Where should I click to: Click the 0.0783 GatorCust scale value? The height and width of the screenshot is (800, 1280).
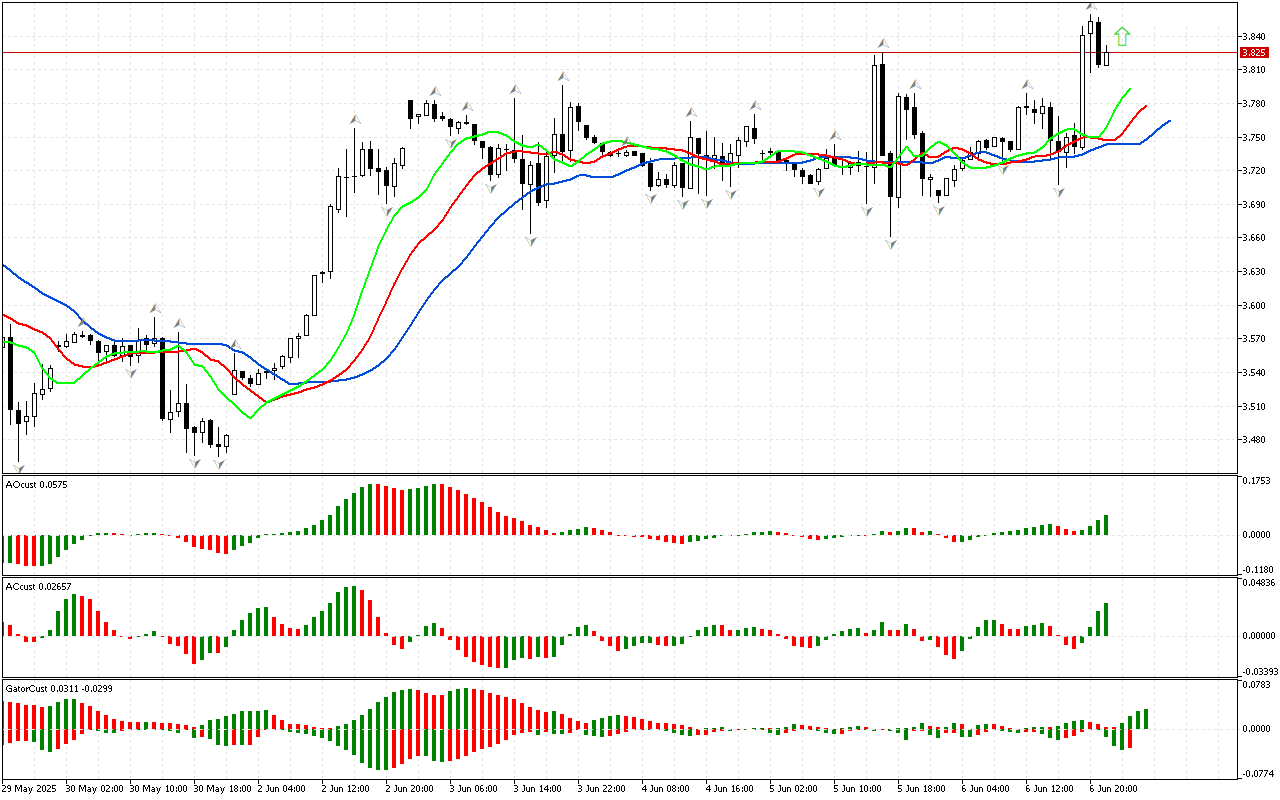[x=1255, y=685]
